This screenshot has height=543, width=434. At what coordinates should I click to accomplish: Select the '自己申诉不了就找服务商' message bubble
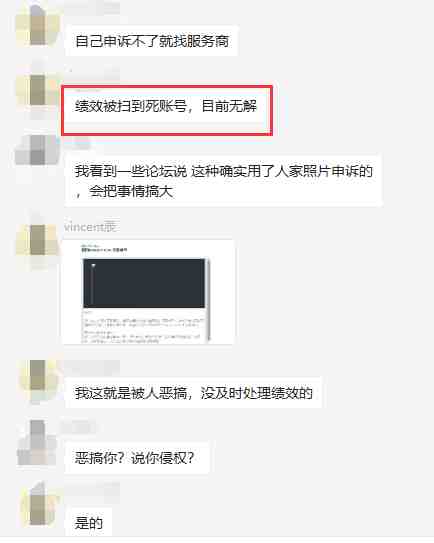(x=152, y=41)
